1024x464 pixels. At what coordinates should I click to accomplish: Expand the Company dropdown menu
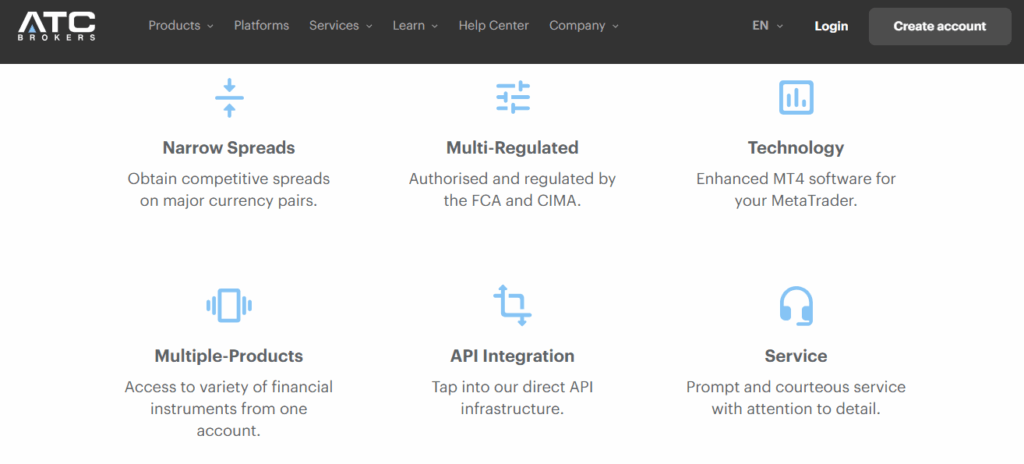pos(584,26)
